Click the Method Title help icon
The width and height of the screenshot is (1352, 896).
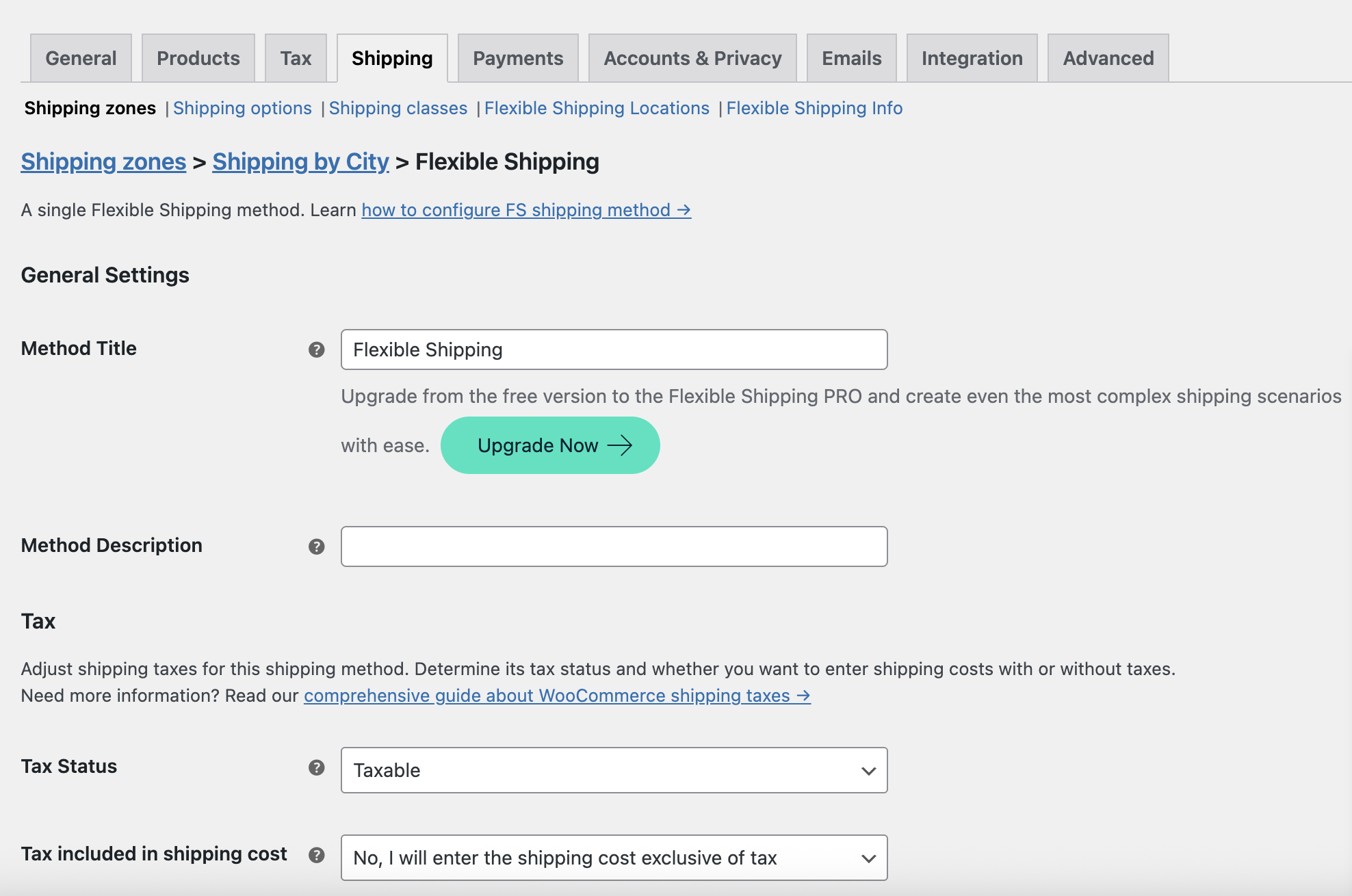point(316,350)
